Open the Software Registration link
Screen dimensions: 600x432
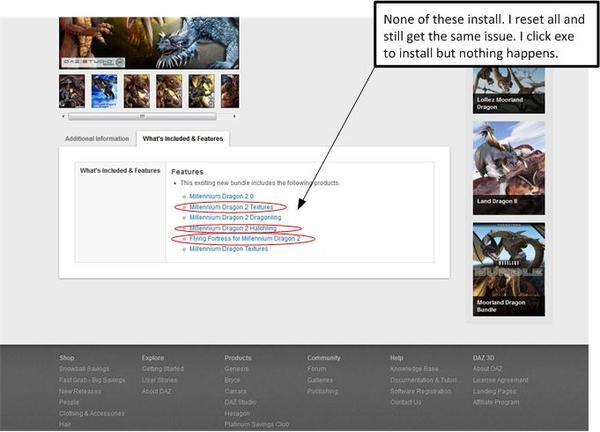tap(421, 391)
